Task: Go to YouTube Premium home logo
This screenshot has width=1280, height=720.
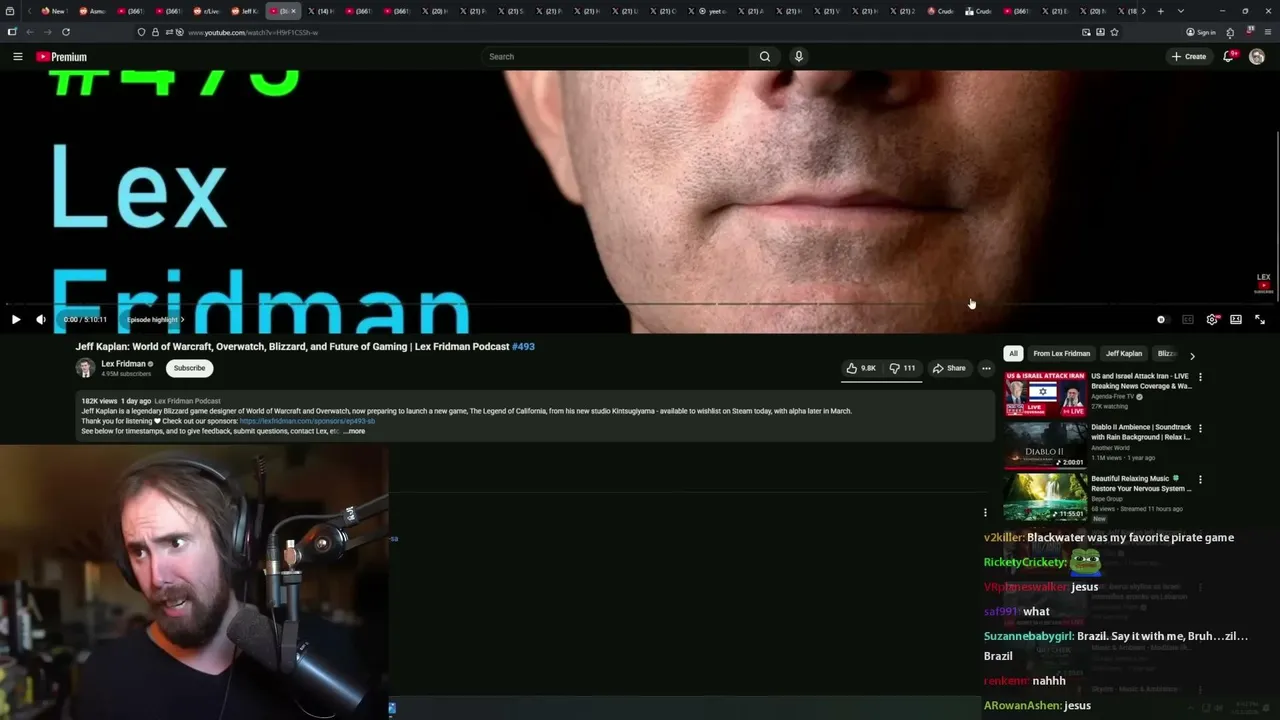Action: [x=62, y=57]
